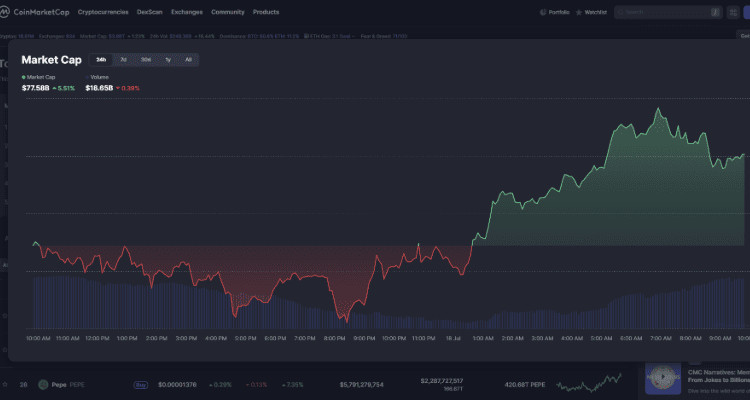Click the Pepe coin icon

pyautogui.click(x=44, y=383)
